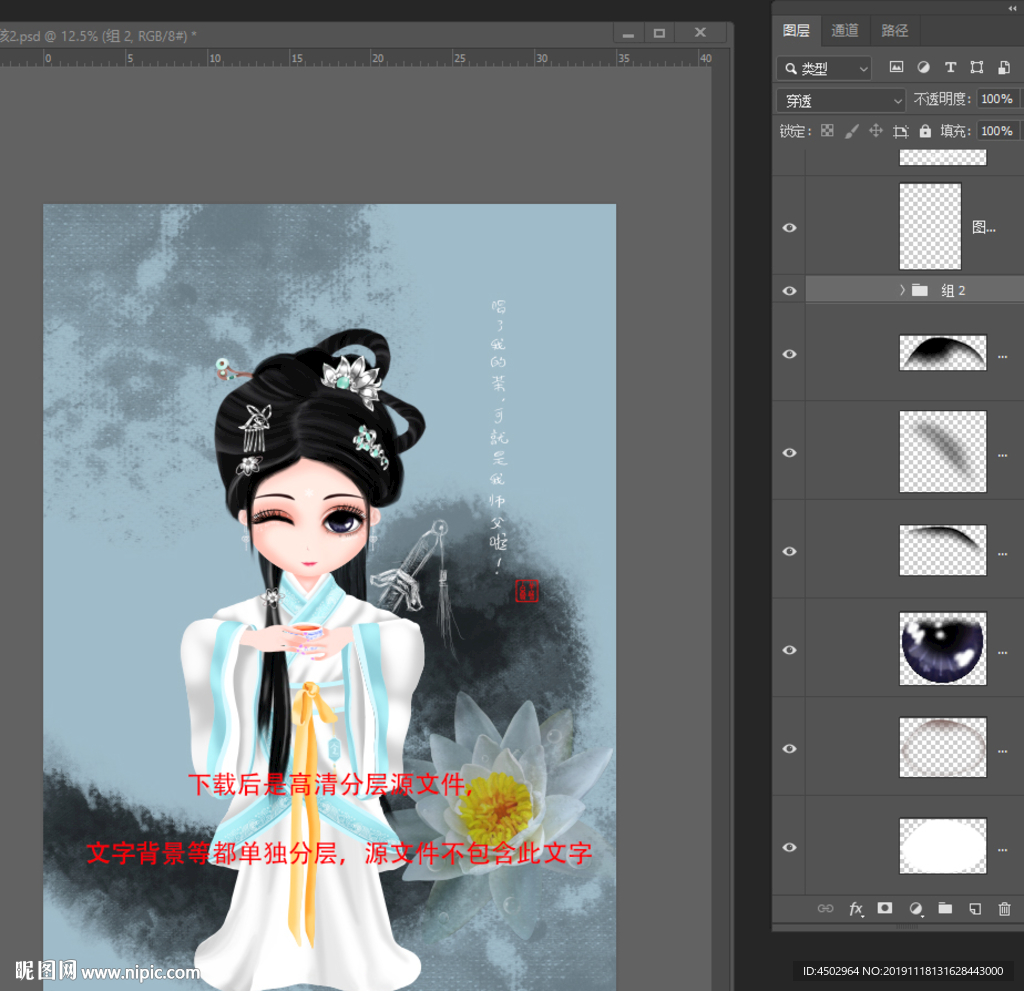Open the 类型 layer filter dropdown
1024x991 pixels.
click(x=824, y=68)
